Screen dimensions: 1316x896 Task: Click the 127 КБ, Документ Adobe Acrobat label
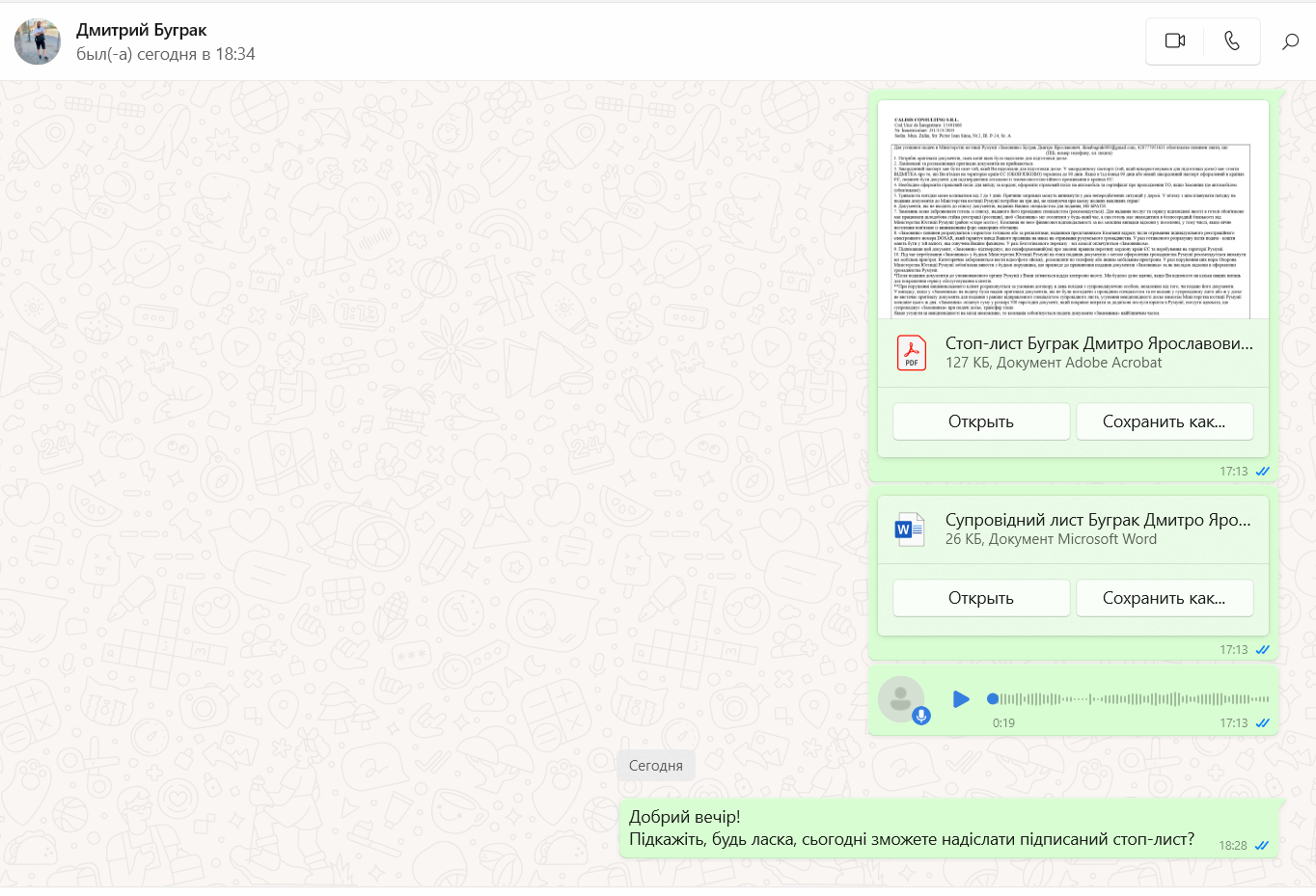1054,363
